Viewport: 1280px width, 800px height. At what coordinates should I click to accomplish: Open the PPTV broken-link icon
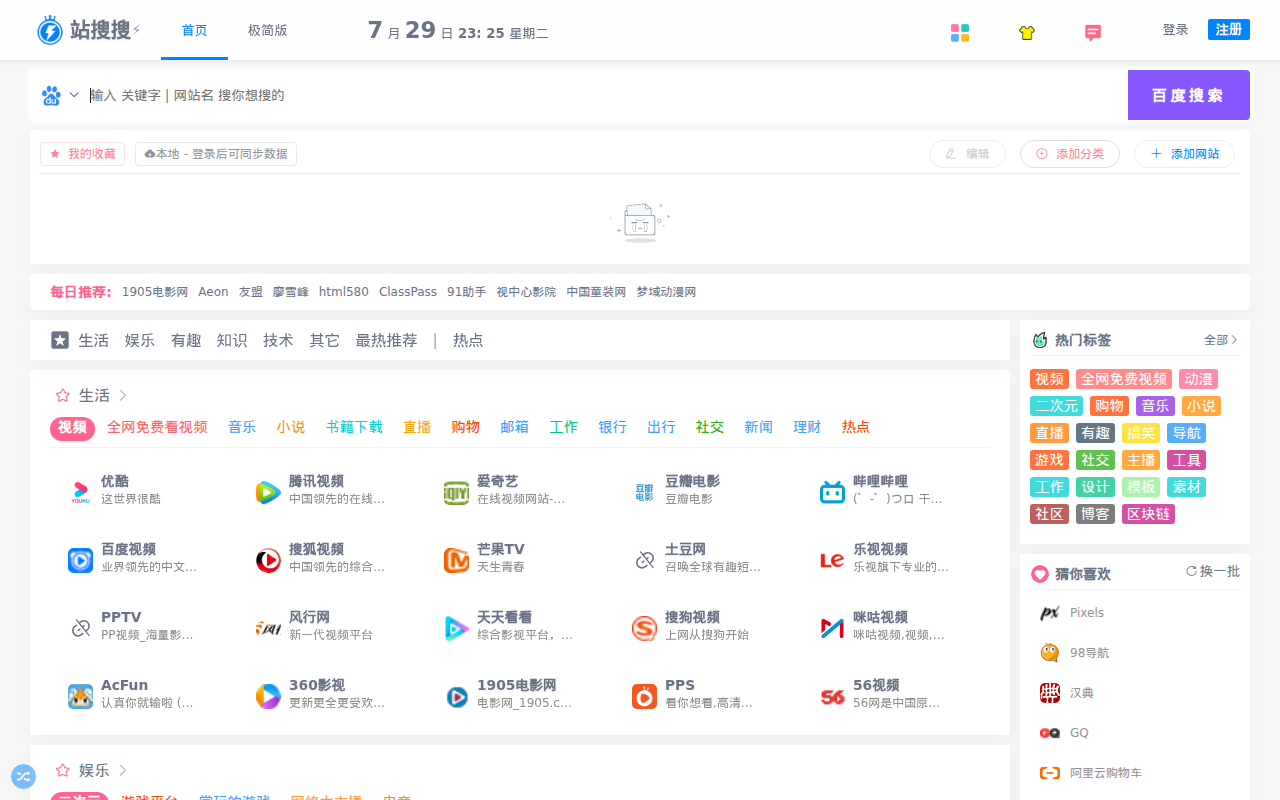coord(81,628)
